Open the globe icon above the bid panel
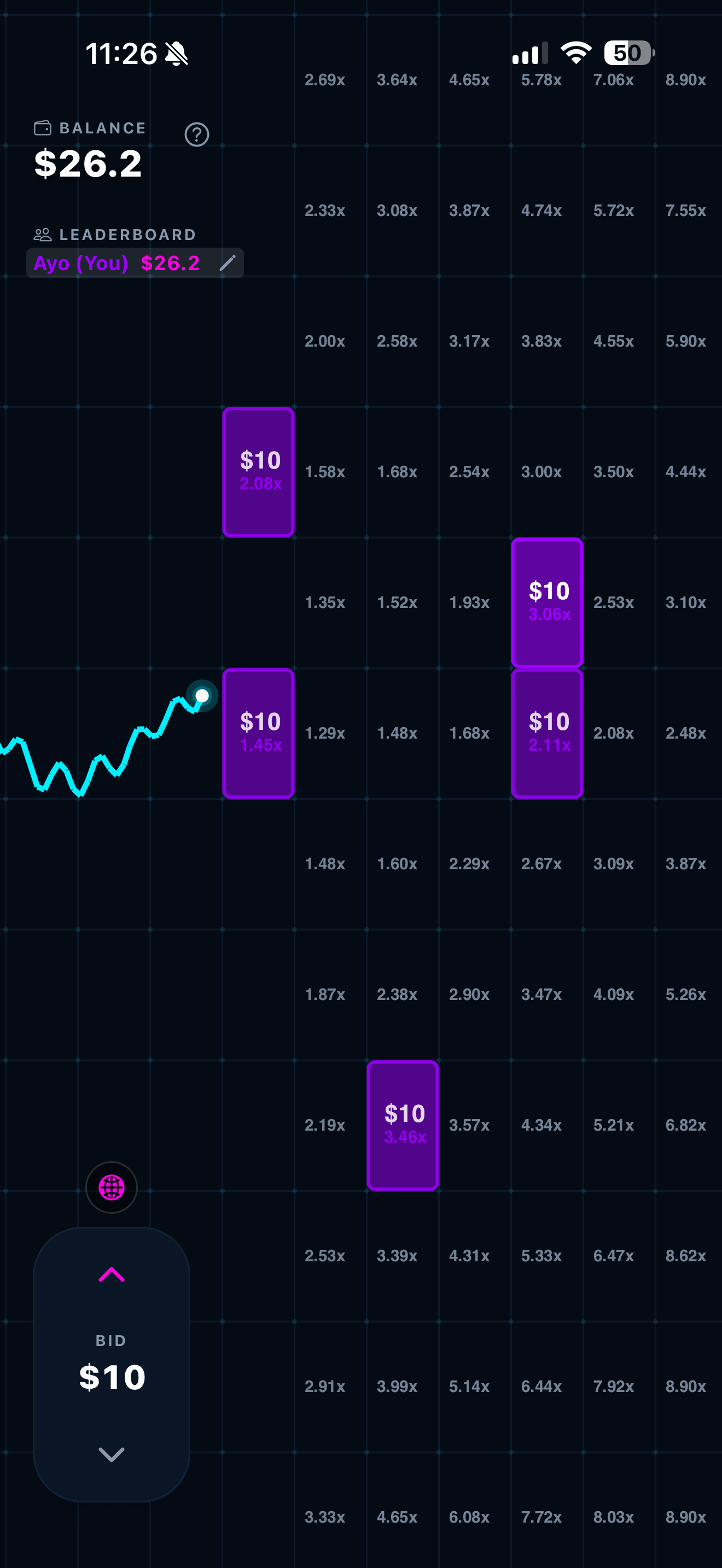The height and width of the screenshot is (1568, 722). (112, 1187)
